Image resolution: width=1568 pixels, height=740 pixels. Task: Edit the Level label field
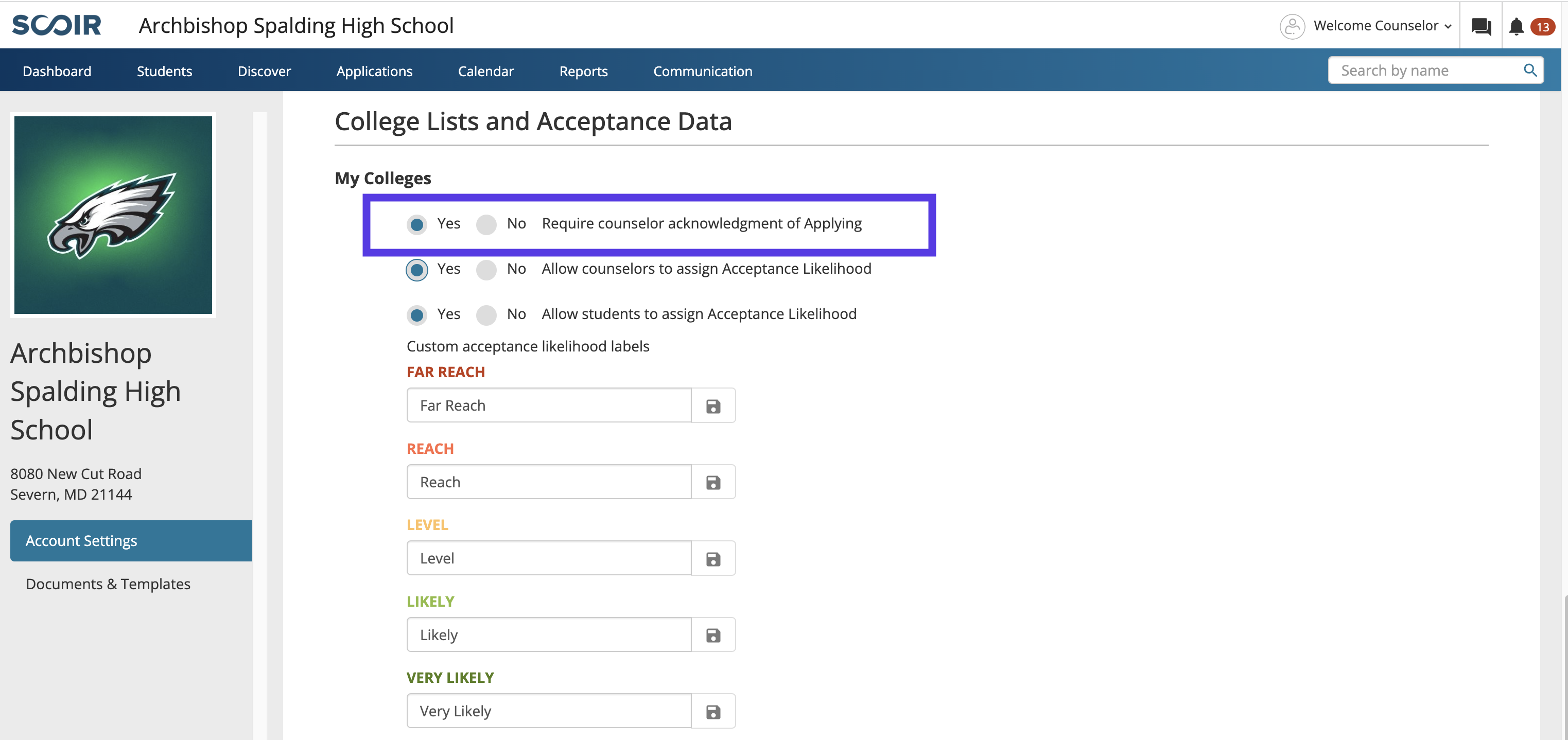(x=549, y=559)
